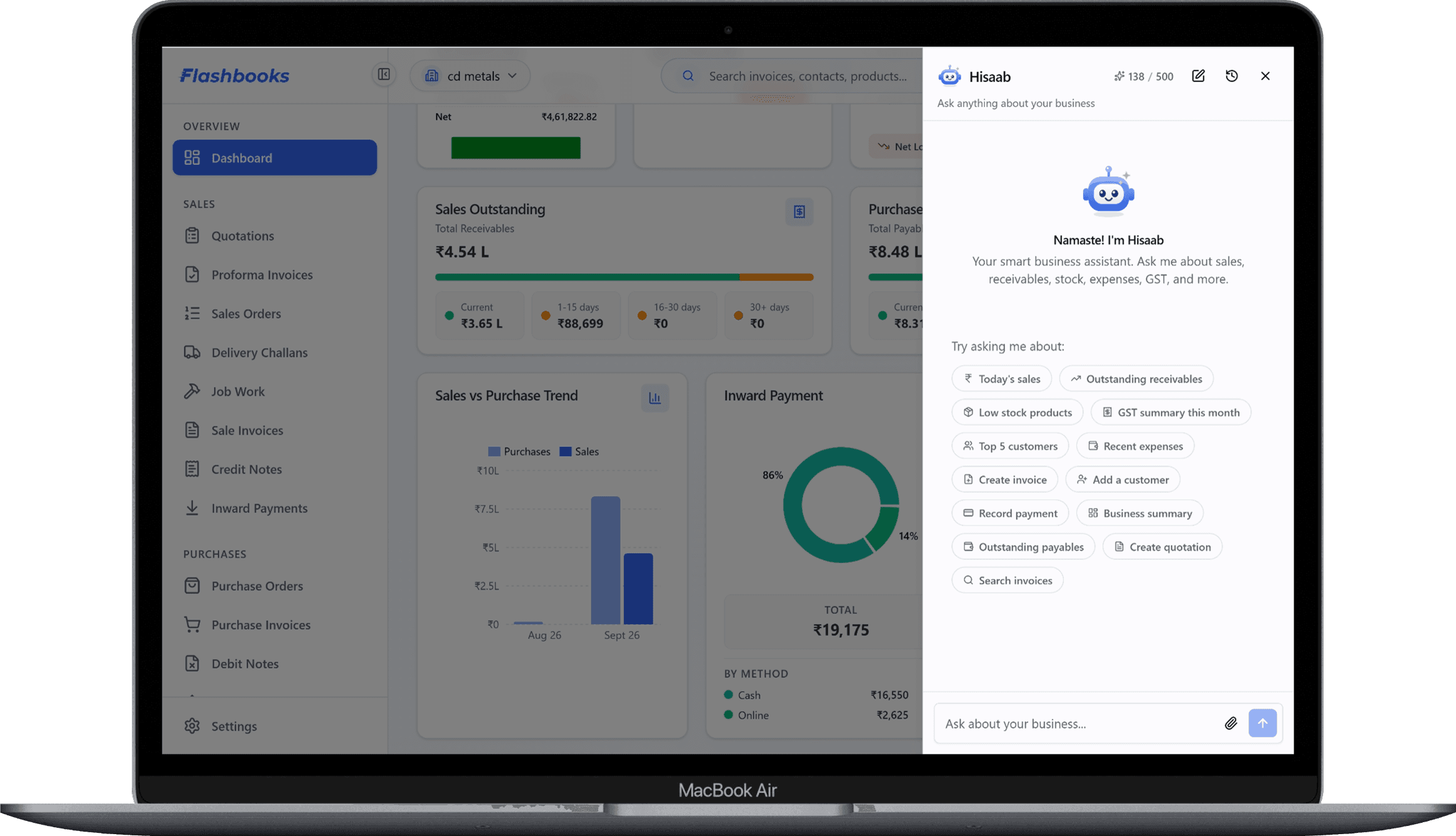Go to Credit Notes
The height and width of the screenshot is (836, 1456).
coord(275,469)
